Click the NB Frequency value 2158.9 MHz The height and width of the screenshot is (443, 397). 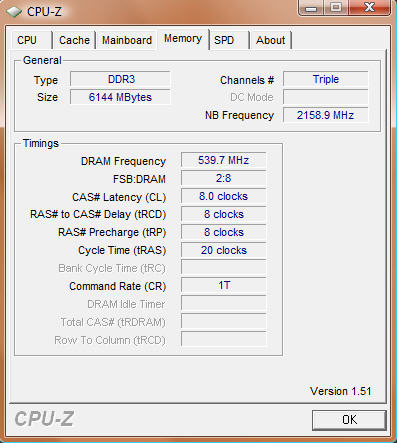pyautogui.click(x=326, y=115)
